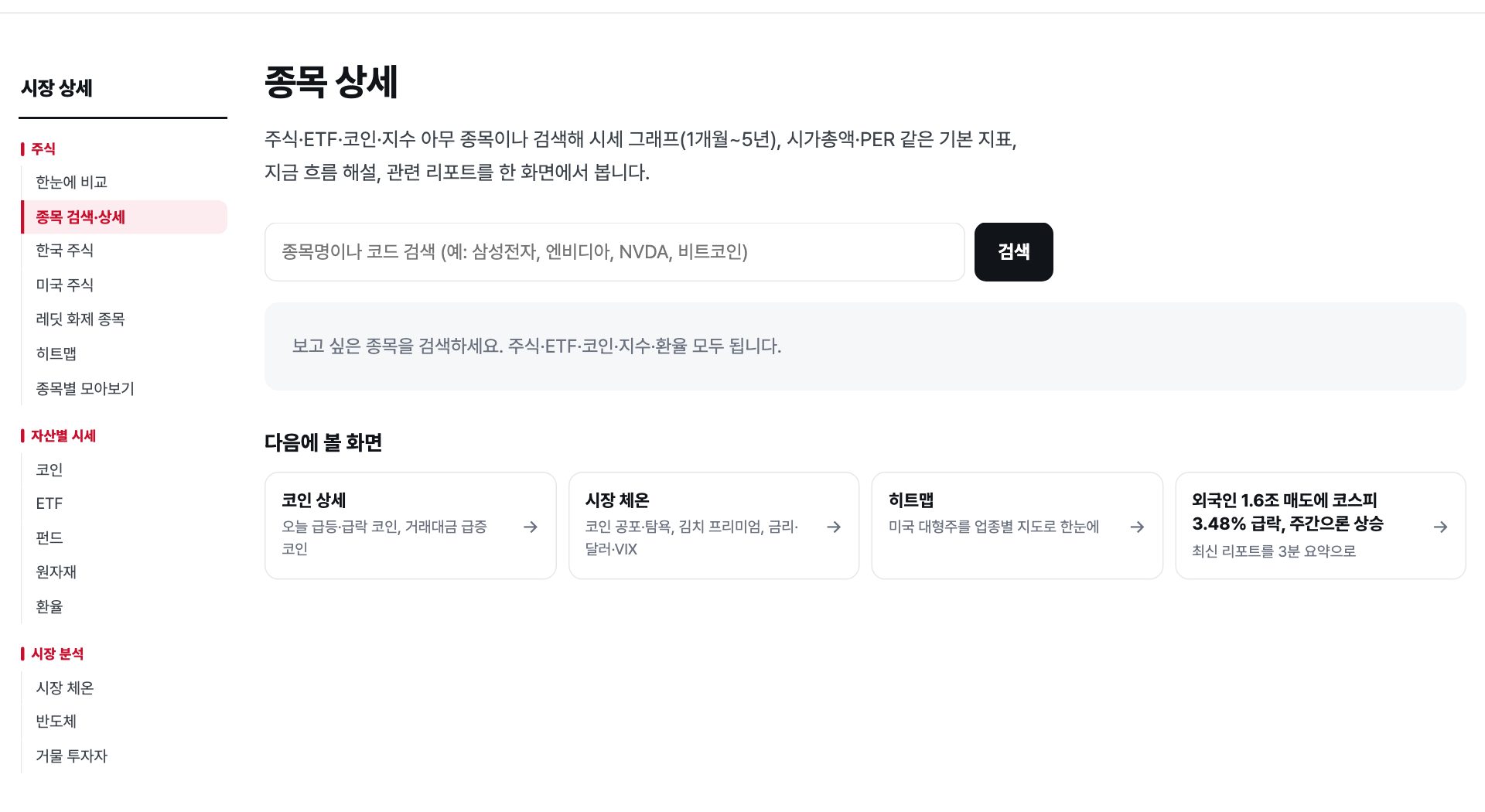Click the arrow icon on 시장 체온 card

click(834, 527)
